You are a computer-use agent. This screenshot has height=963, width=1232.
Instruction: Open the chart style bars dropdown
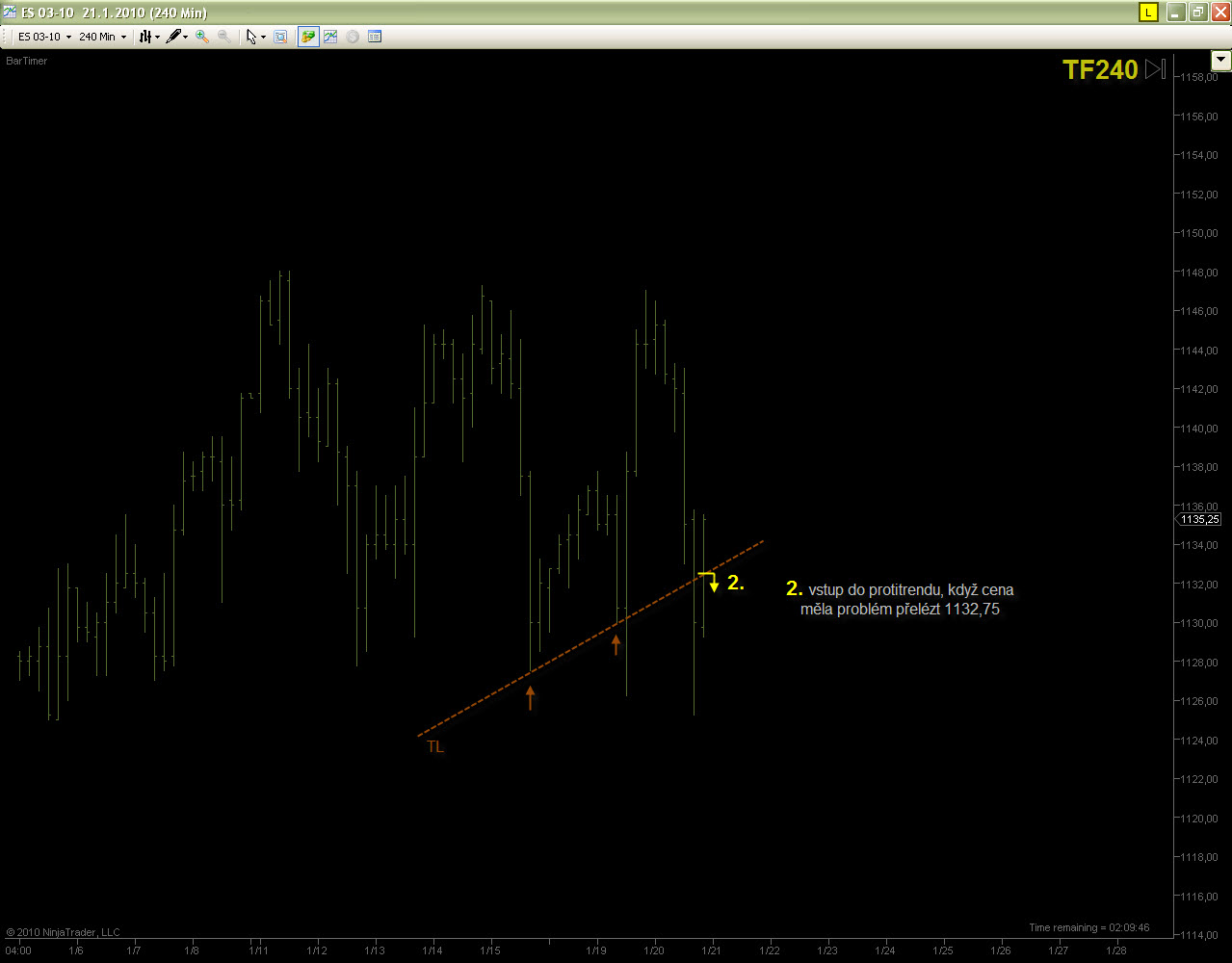(149, 37)
